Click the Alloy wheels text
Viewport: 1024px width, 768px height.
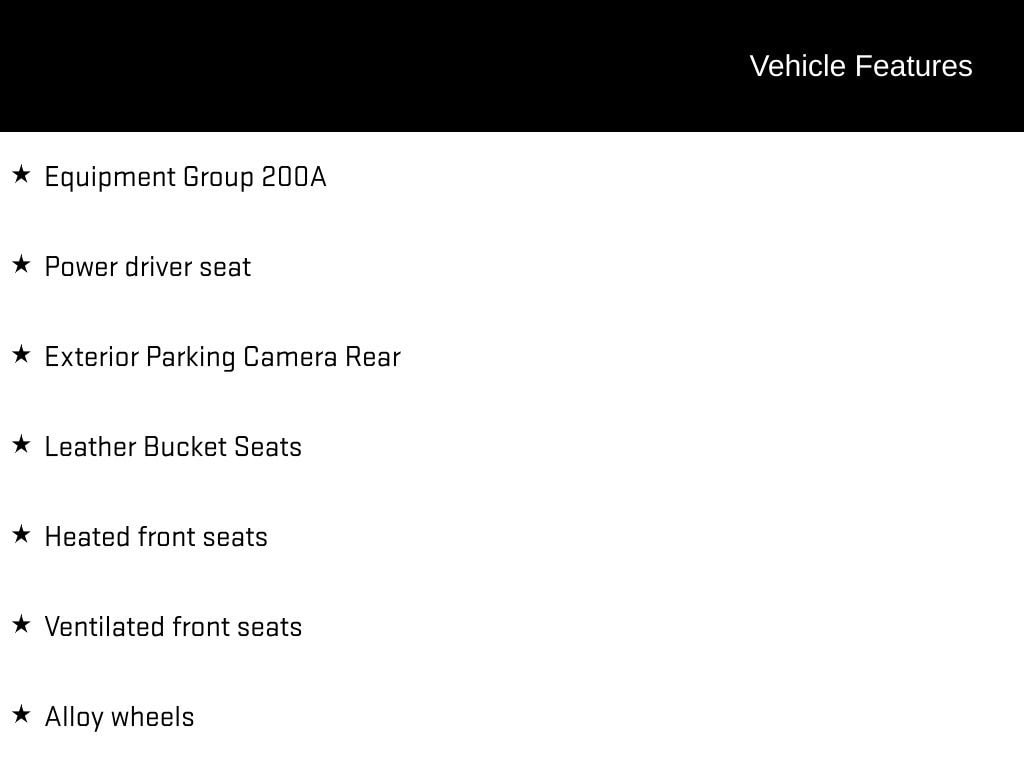(x=120, y=718)
